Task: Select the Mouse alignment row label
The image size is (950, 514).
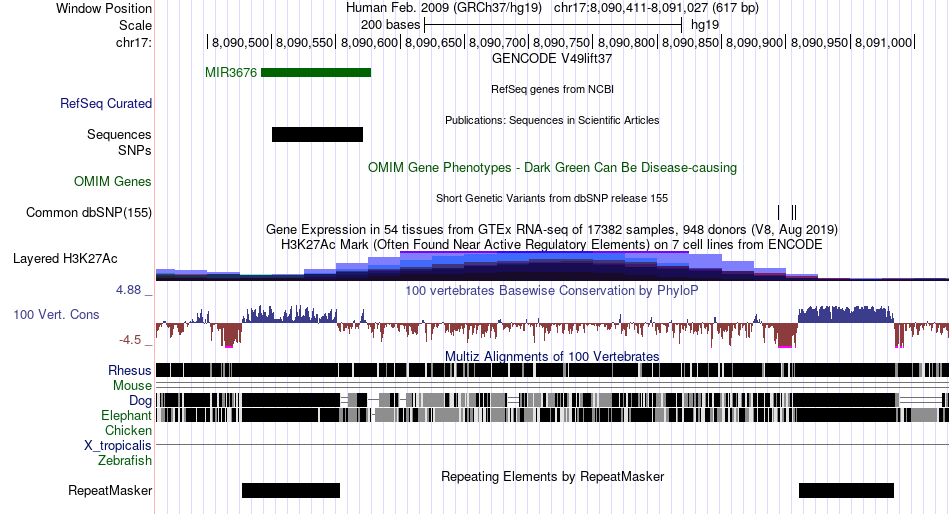Action: [x=132, y=386]
